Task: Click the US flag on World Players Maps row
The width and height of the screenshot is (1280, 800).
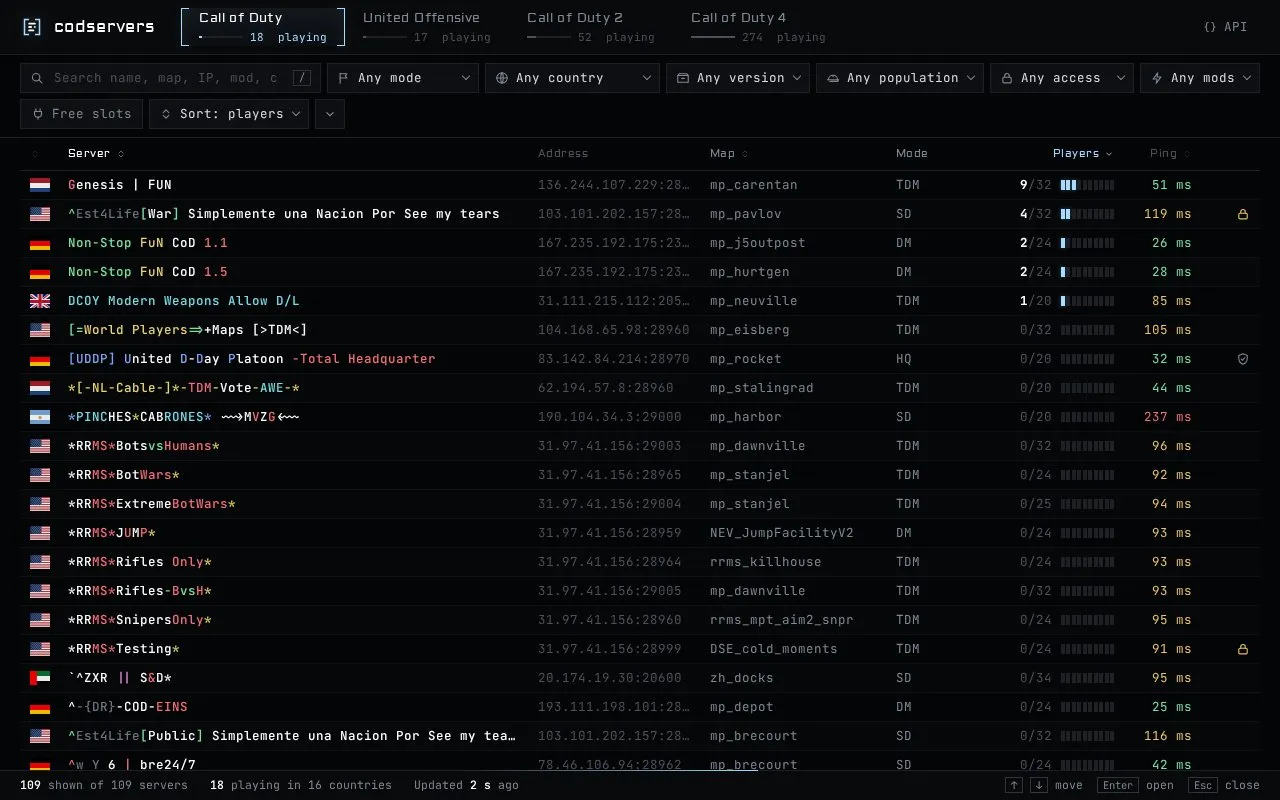Action: 40,330
